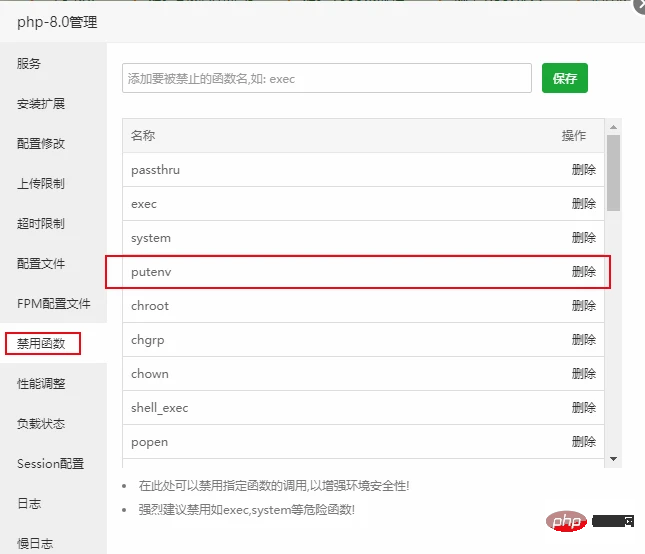This screenshot has height=554, width=645.
Task: Switch to 超时限制 settings
Action: click(x=41, y=223)
